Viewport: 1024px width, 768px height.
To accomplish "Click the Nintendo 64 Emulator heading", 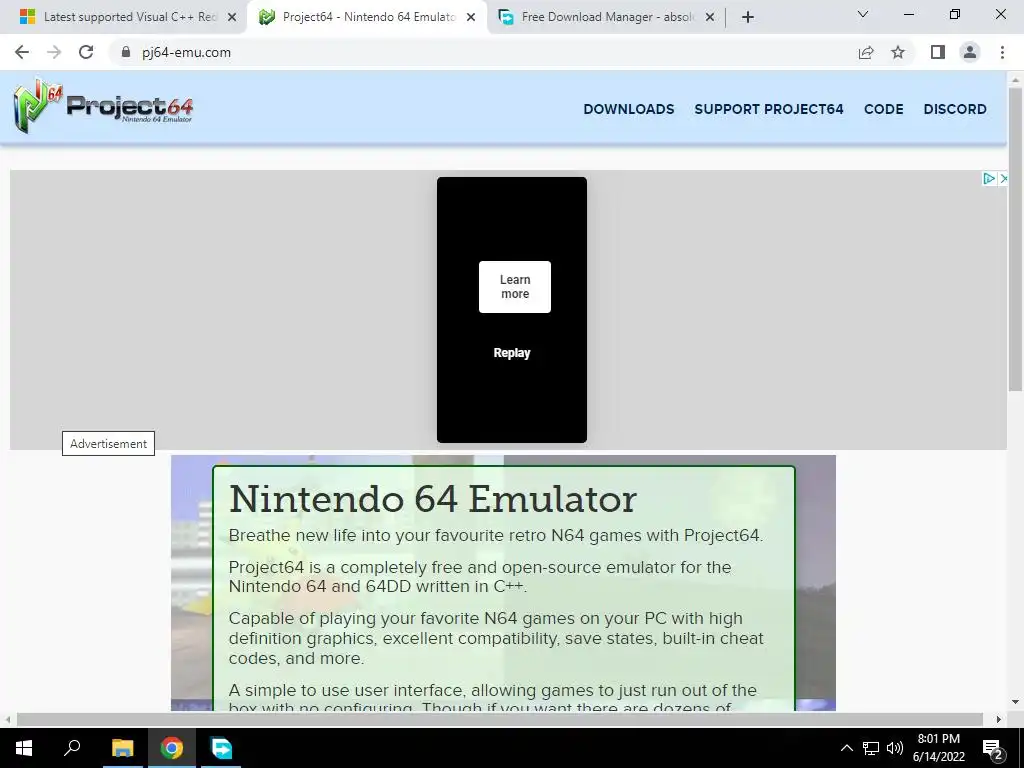I will [x=432, y=500].
